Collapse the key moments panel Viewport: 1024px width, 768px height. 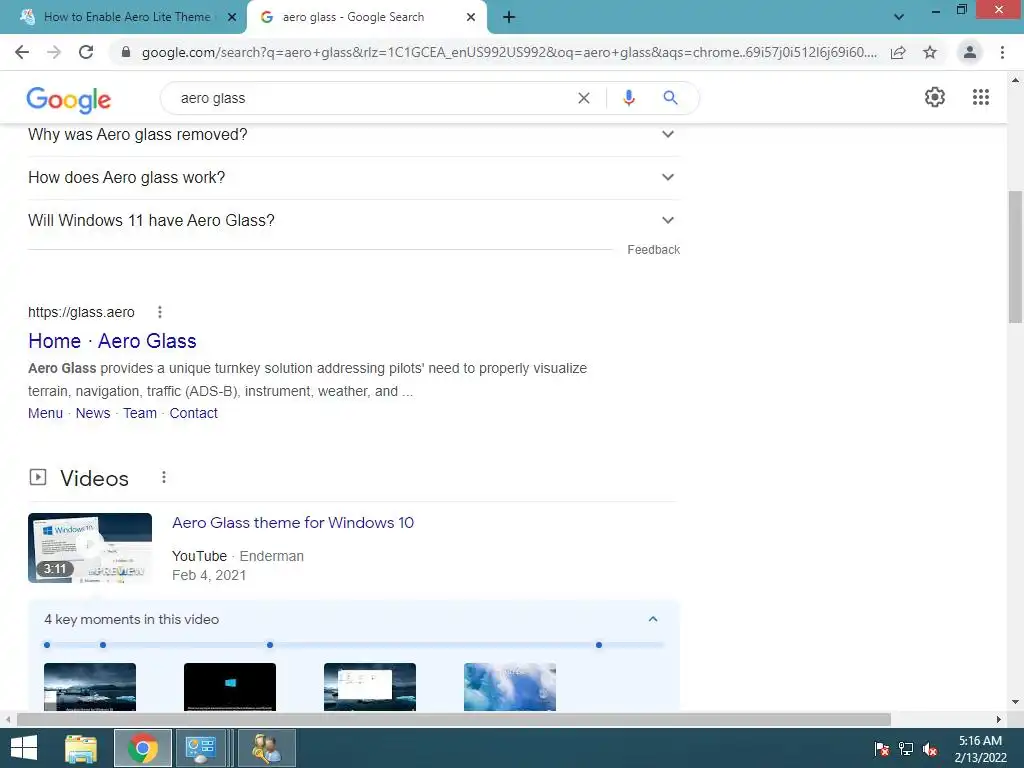(x=653, y=619)
